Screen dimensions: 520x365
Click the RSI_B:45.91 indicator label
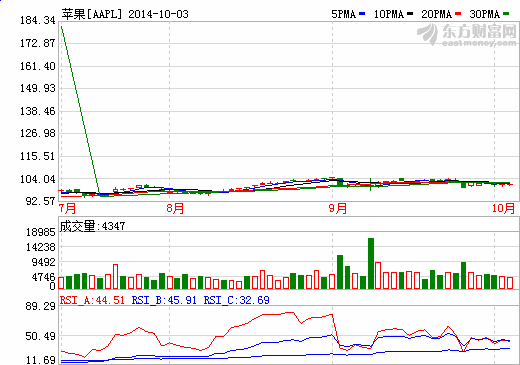click(164, 300)
